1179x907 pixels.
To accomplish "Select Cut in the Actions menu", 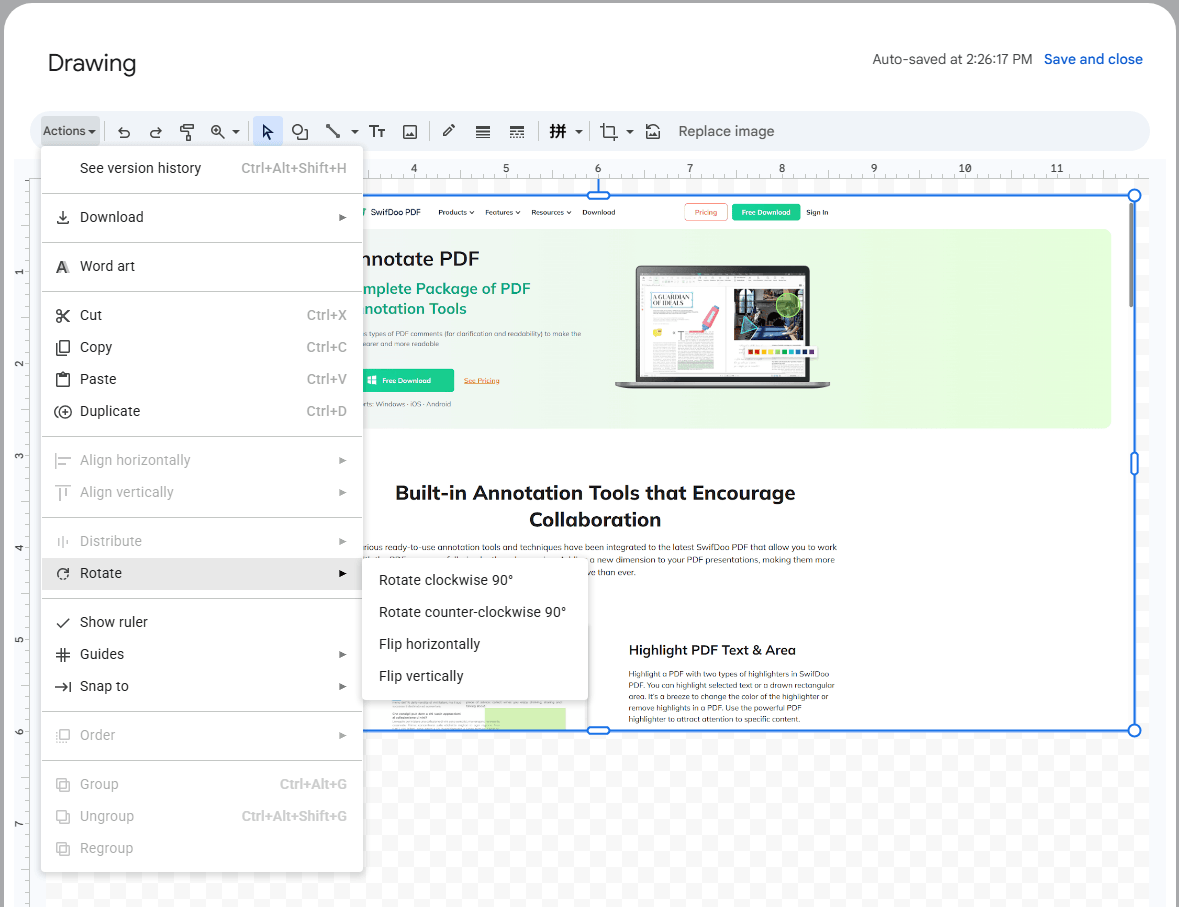I will pos(202,315).
